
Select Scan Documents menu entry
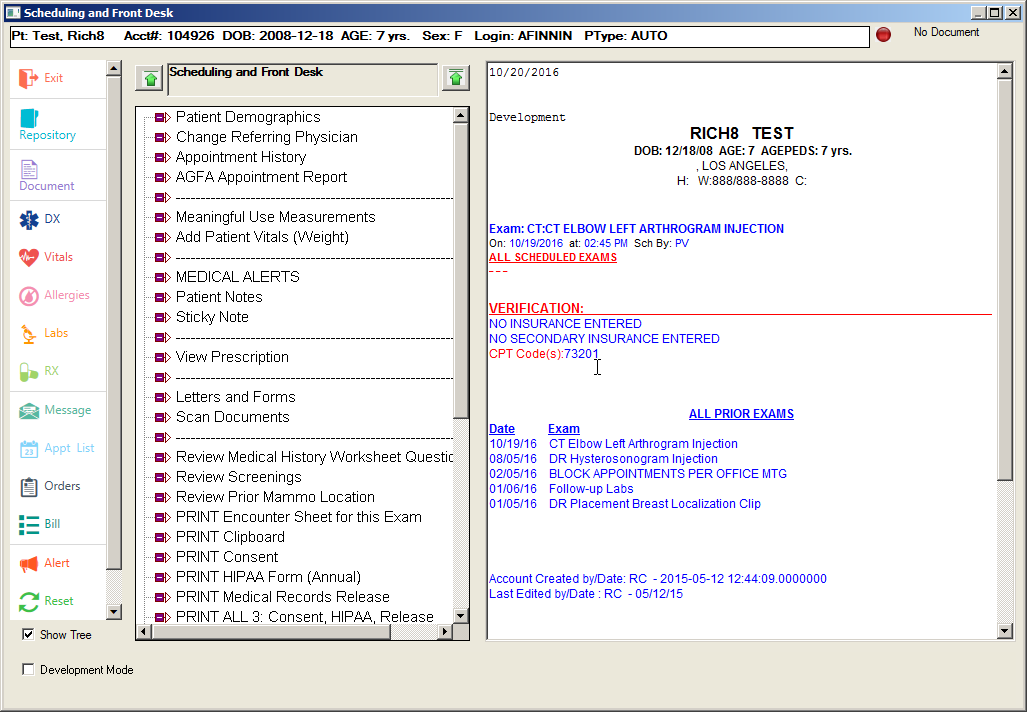[232, 417]
